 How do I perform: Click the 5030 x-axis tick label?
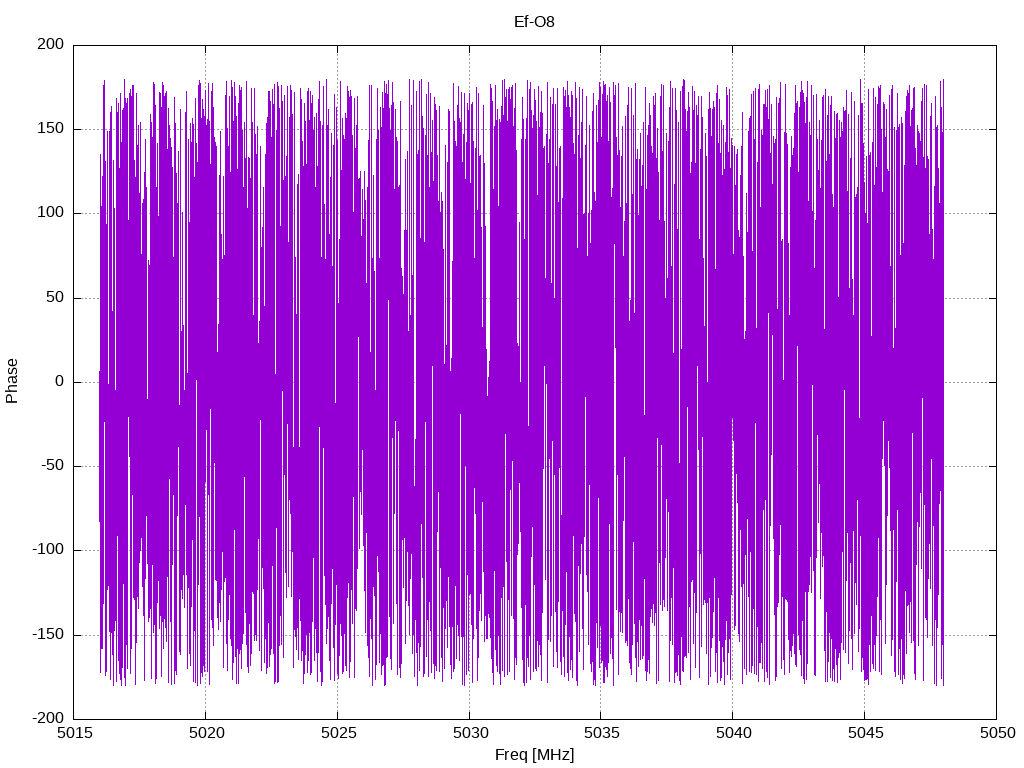pyautogui.click(x=470, y=733)
